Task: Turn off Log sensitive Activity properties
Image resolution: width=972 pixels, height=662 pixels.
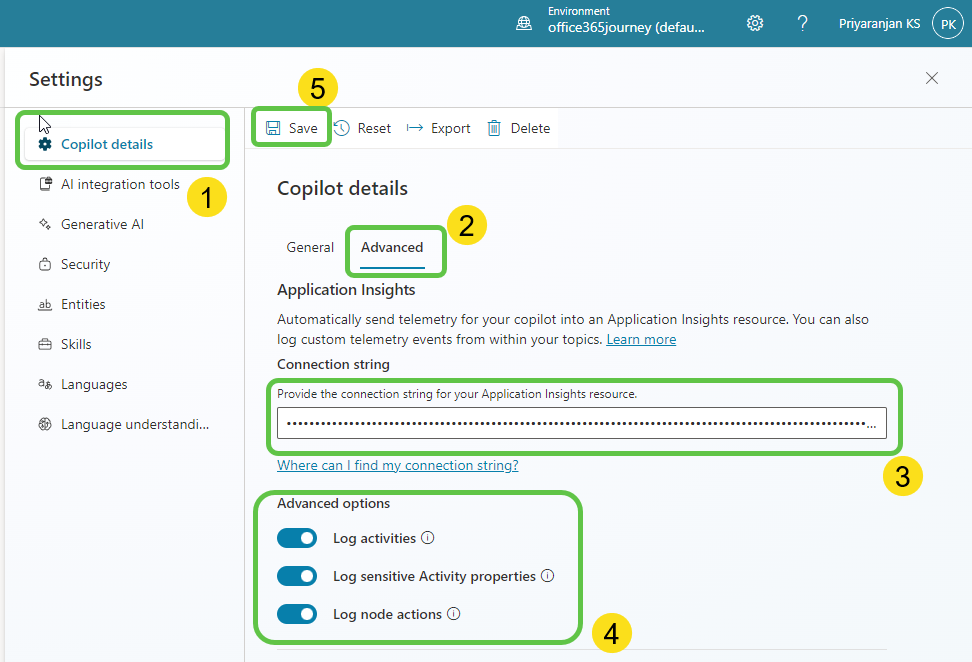Action: (x=297, y=576)
